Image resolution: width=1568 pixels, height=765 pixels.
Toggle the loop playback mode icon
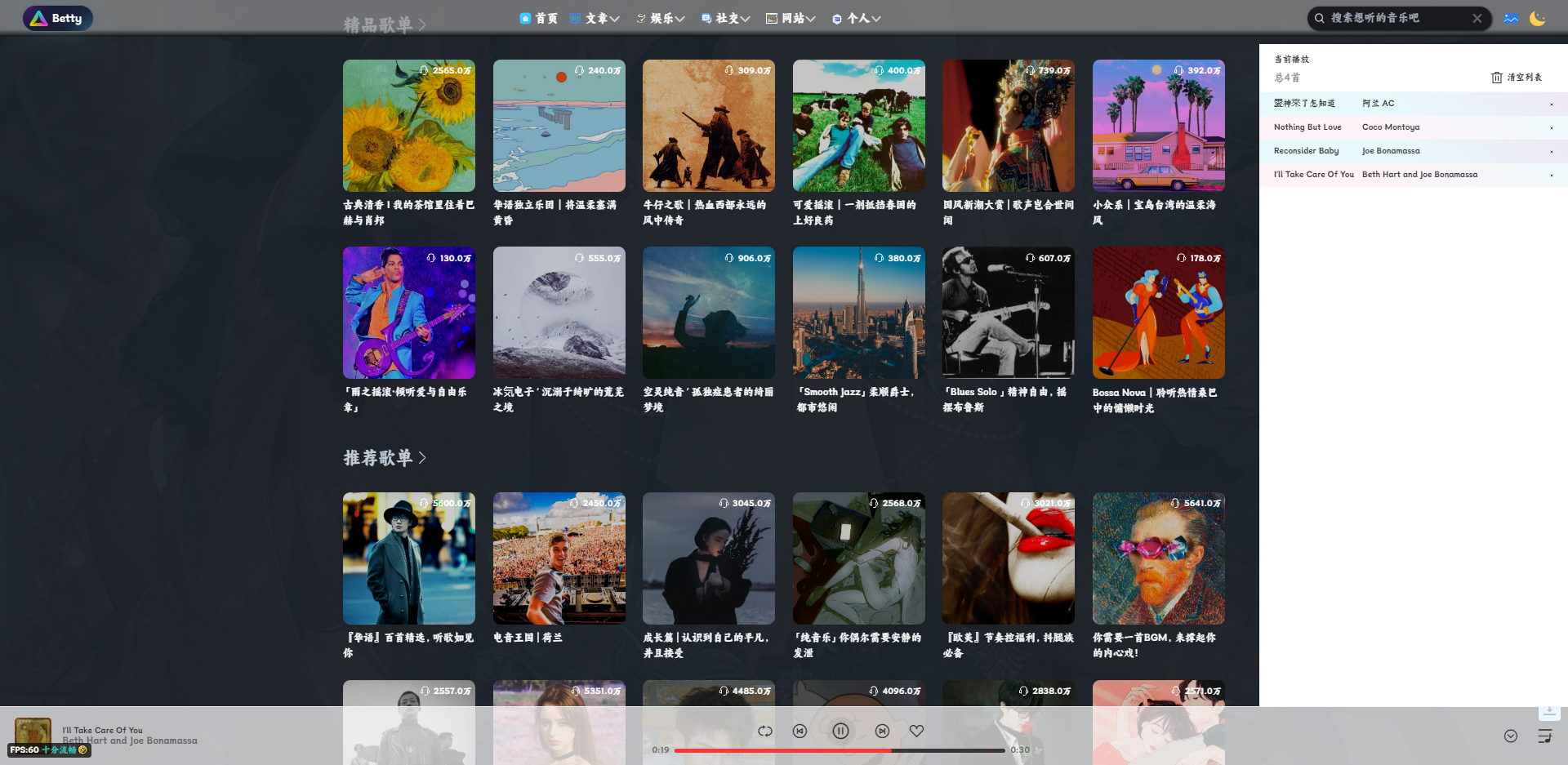tap(765, 731)
